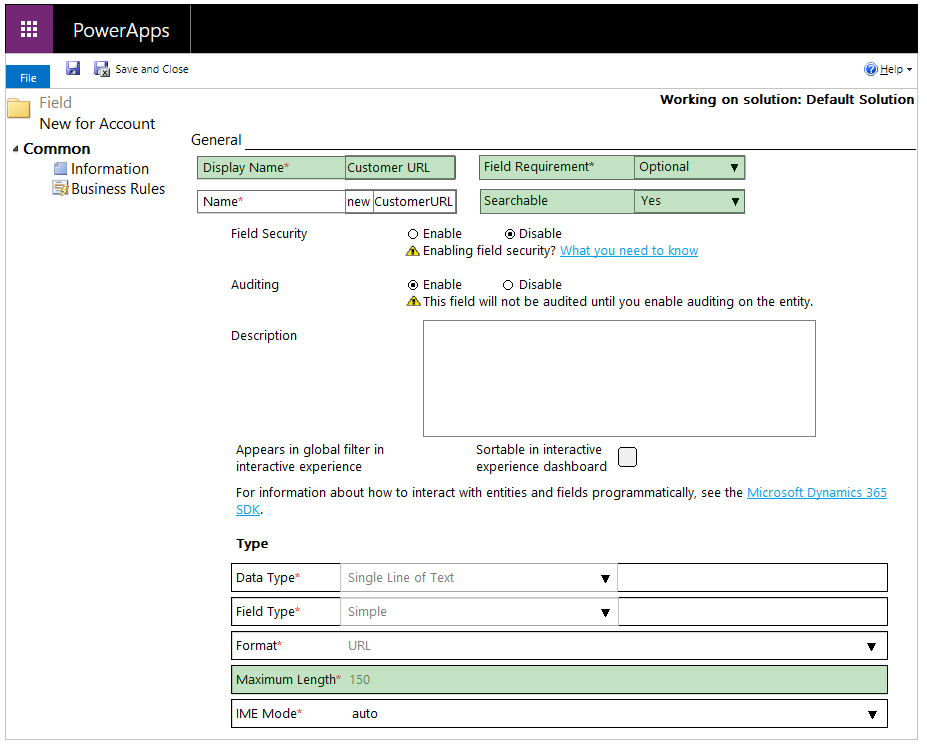Click the Auditing warning icon
The height and width of the screenshot is (744, 927).
pyautogui.click(x=413, y=302)
